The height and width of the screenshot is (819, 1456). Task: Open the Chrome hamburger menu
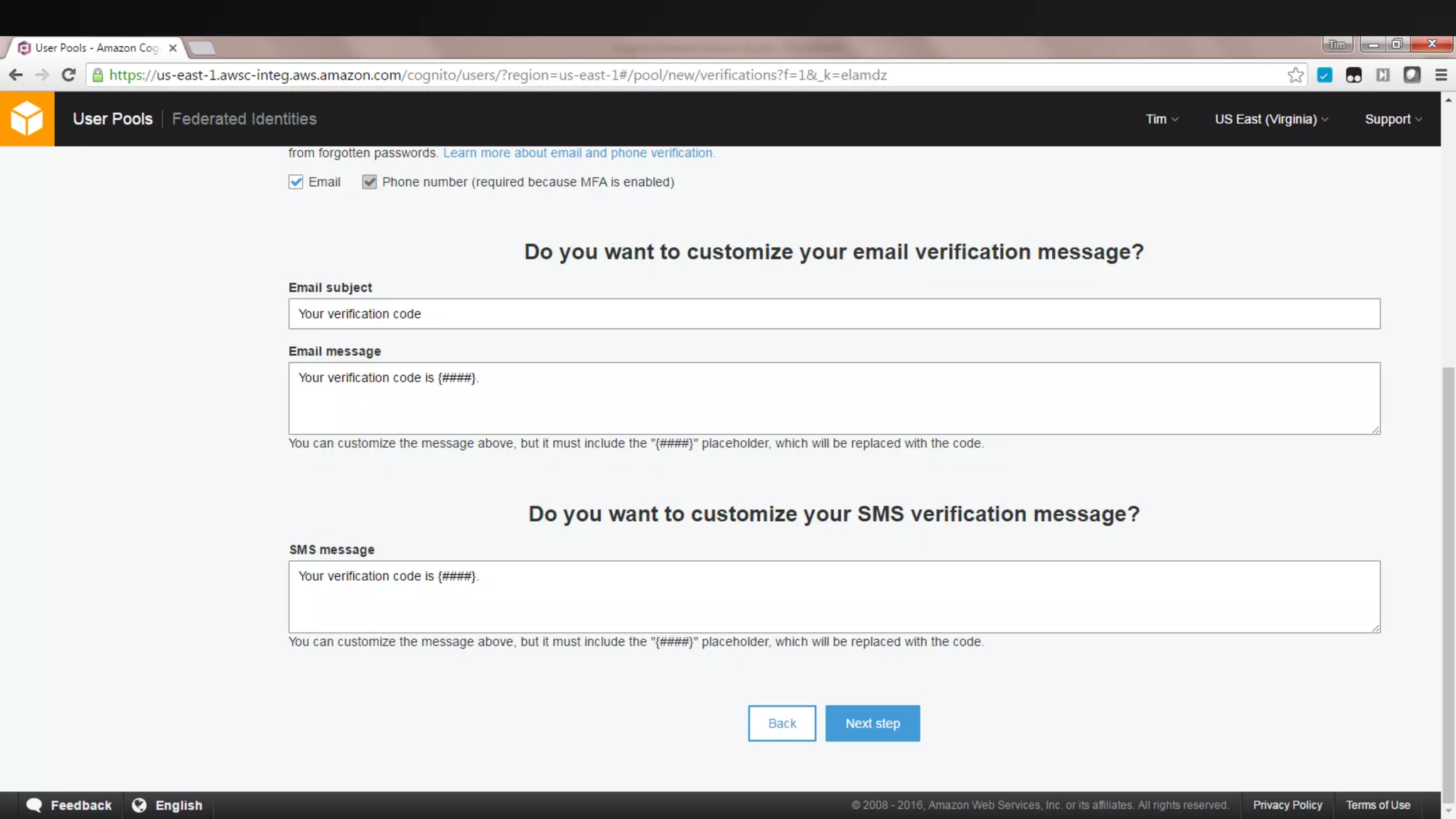pyautogui.click(x=1441, y=75)
